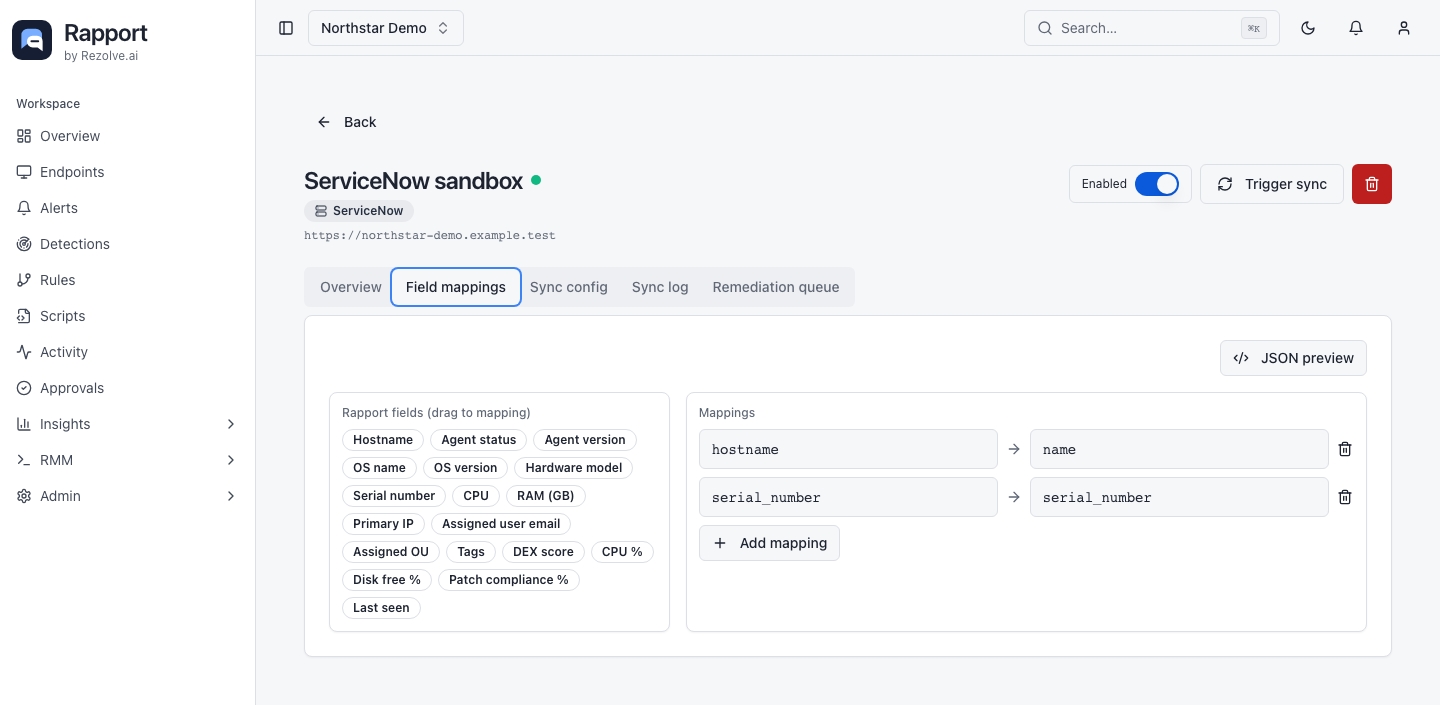Image resolution: width=1440 pixels, height=705 pixels.
Task: Click the Admin gear icon
Action: pos(24,496)
